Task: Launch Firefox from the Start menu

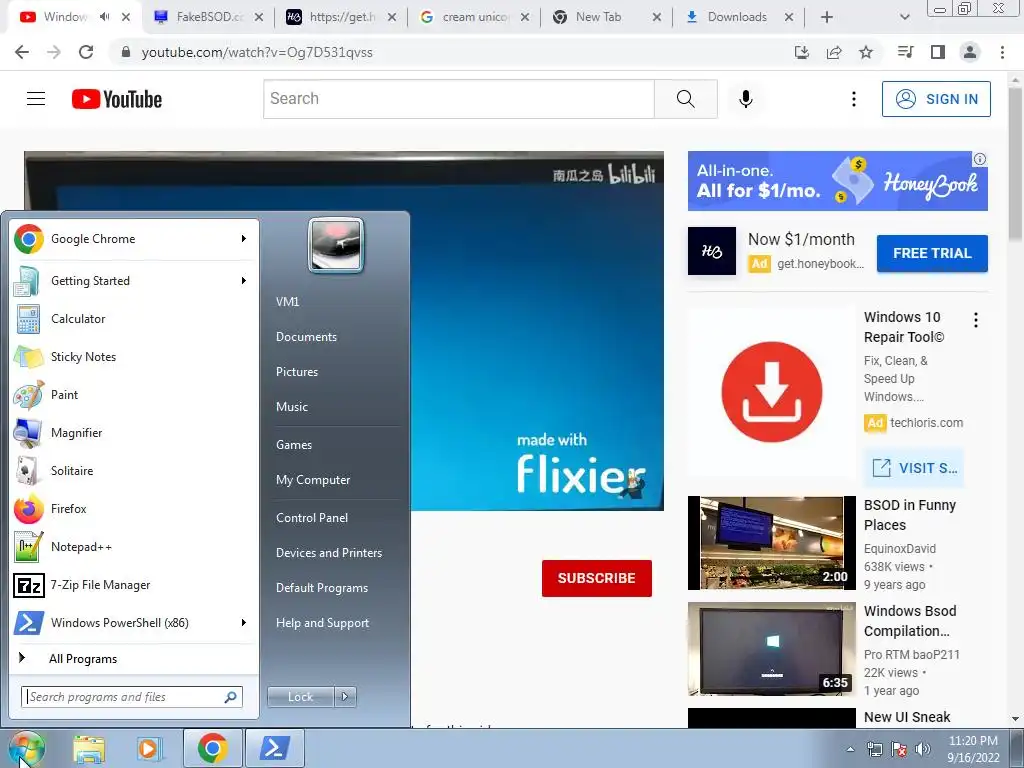Action: click(x=134, y=509)
